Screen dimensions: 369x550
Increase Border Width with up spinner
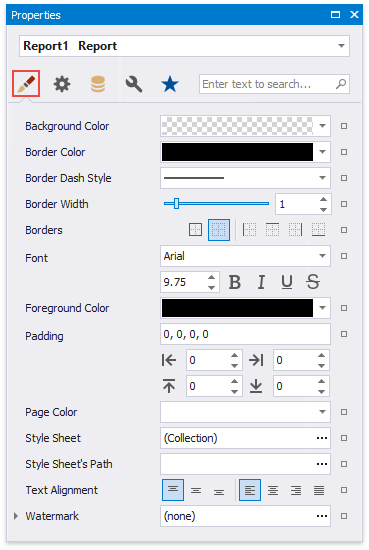[323, 199]
